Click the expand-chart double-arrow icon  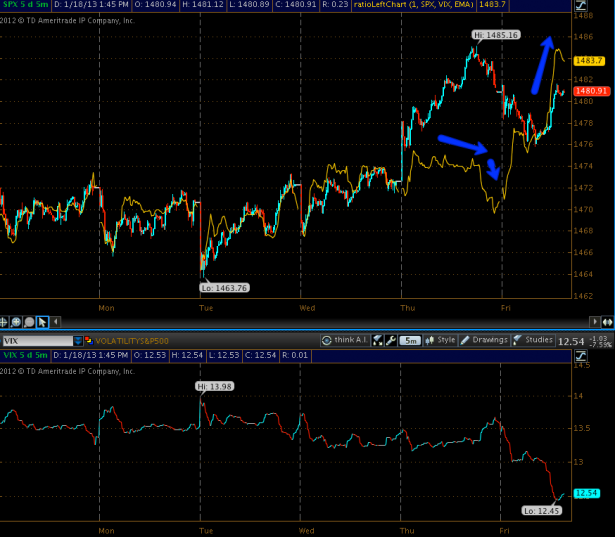(x=608, y=322)
